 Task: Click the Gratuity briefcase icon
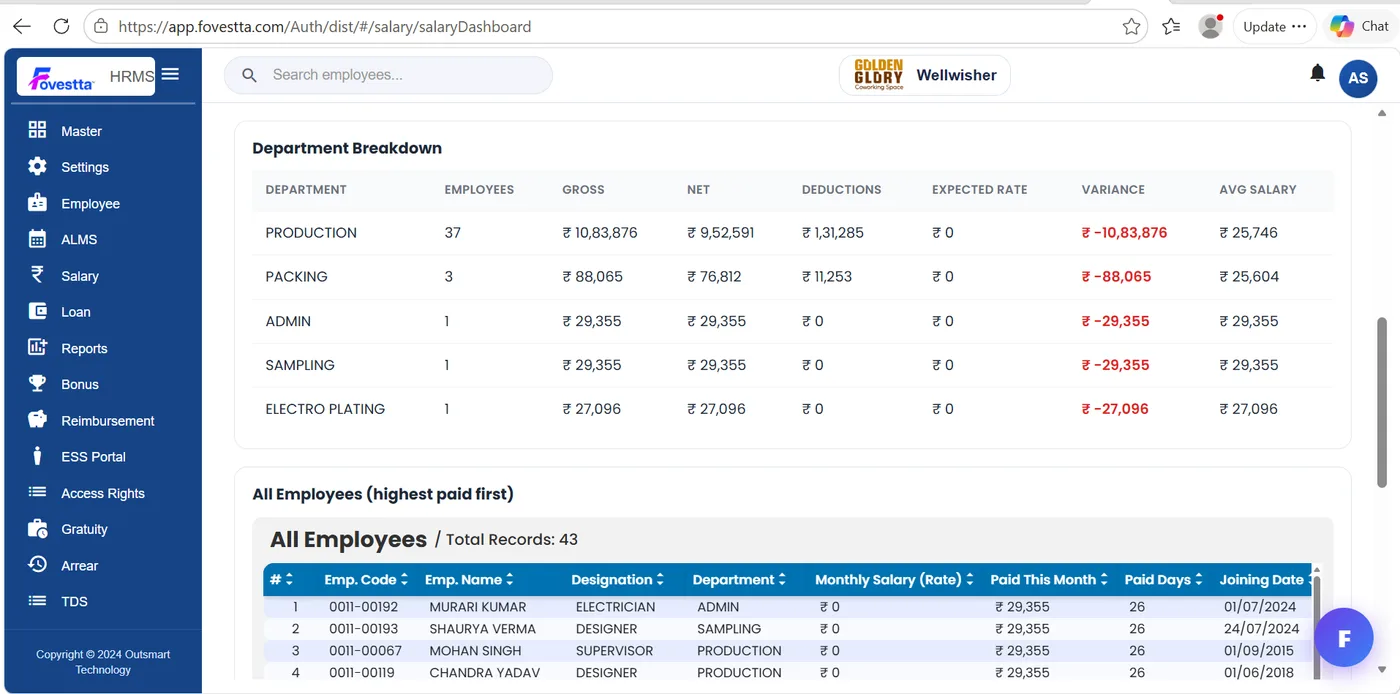tap(37, 528)
